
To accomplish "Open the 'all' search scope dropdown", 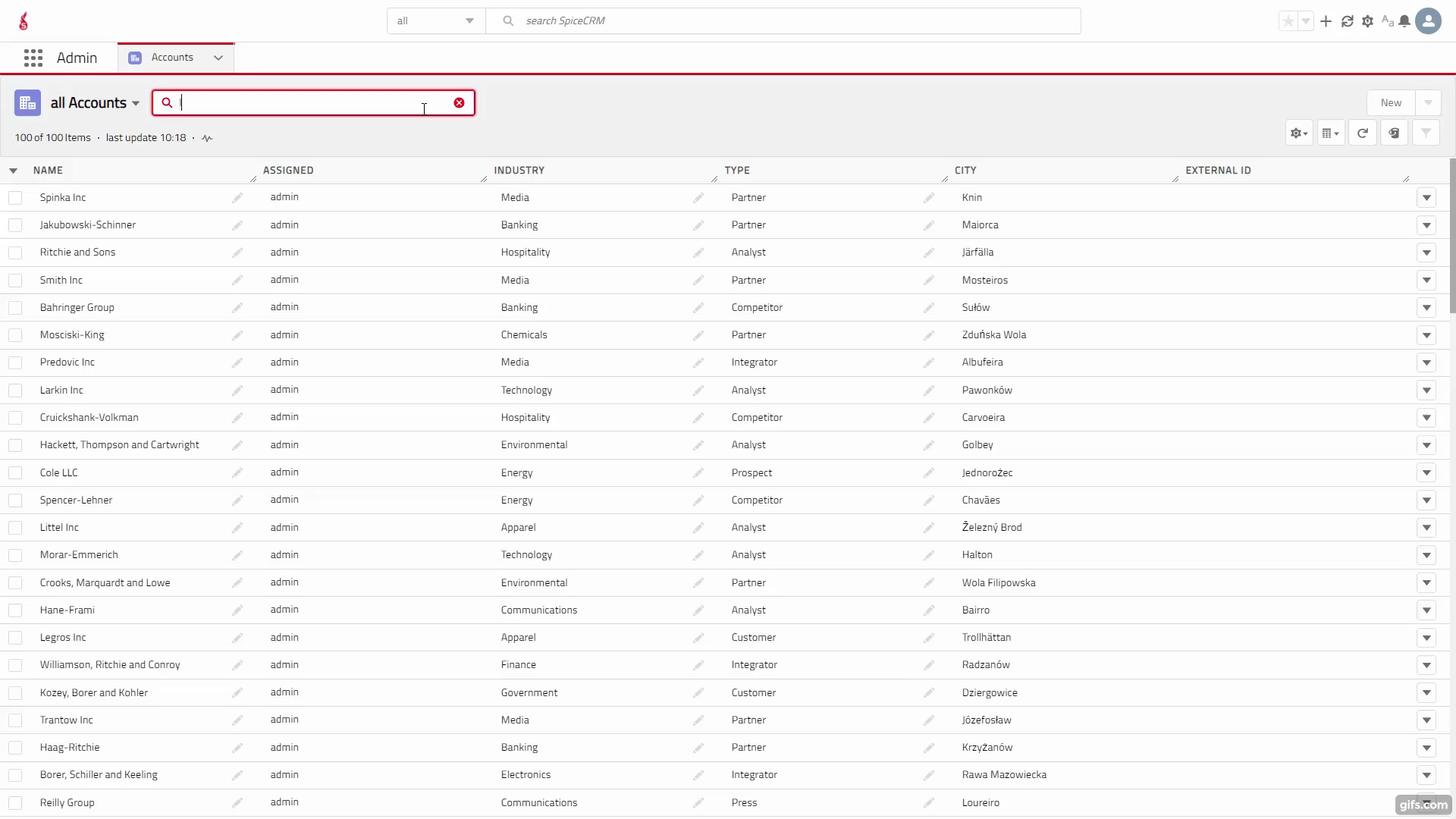I will (436, 21).
